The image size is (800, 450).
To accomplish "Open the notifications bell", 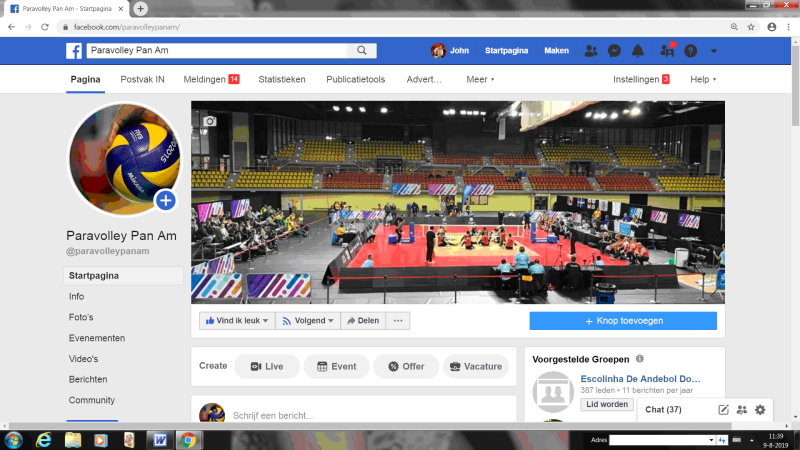I will (638, 51).
